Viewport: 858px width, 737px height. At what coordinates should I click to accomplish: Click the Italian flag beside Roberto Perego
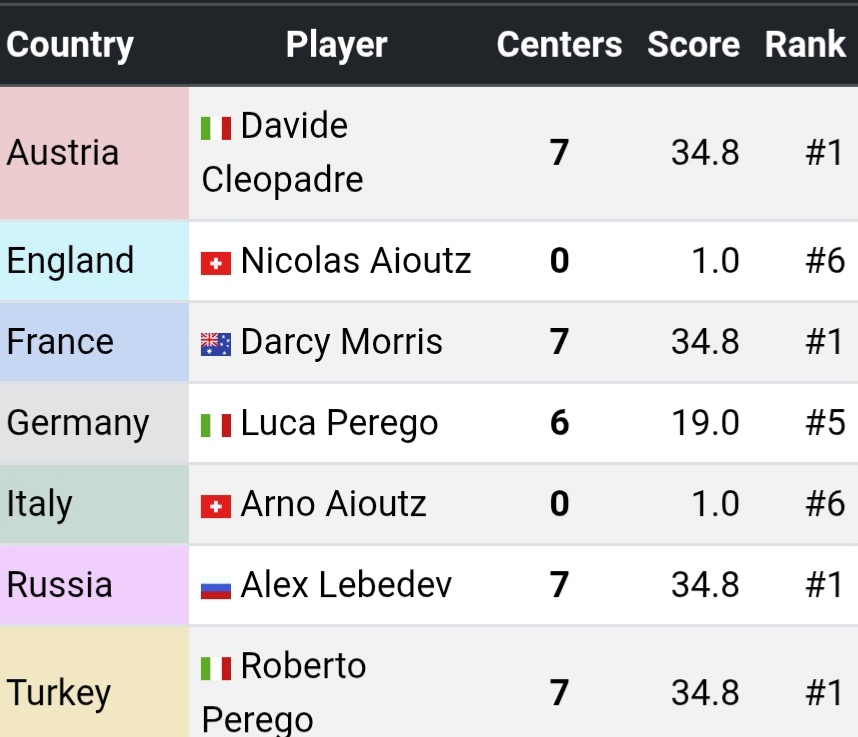pos(216,668)
